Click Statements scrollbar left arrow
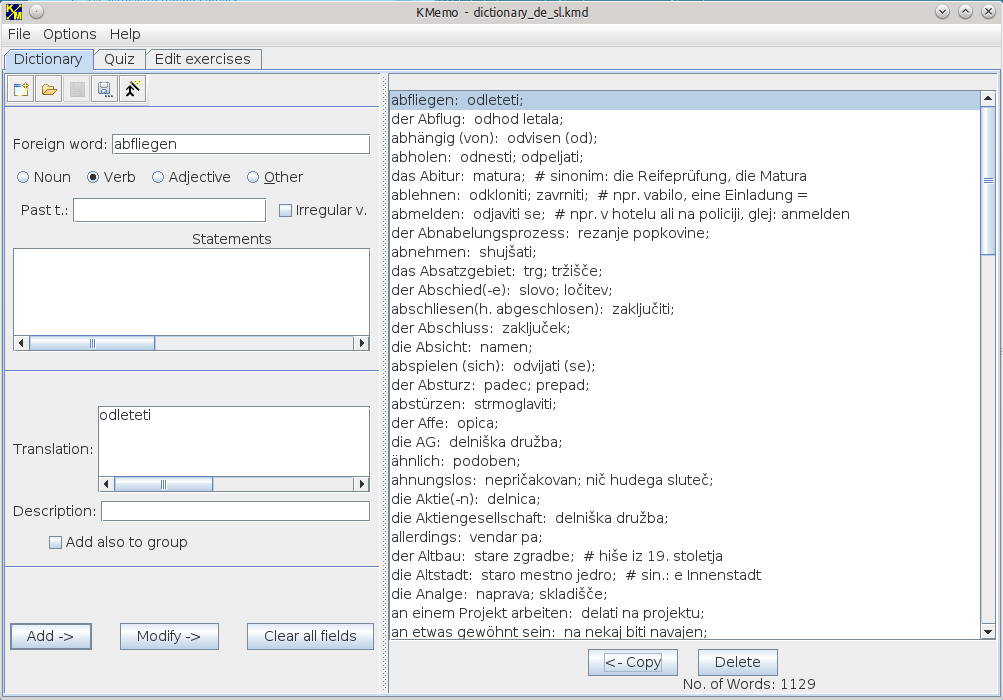Screen dimensions: 1003x700 tap(21, 343)
